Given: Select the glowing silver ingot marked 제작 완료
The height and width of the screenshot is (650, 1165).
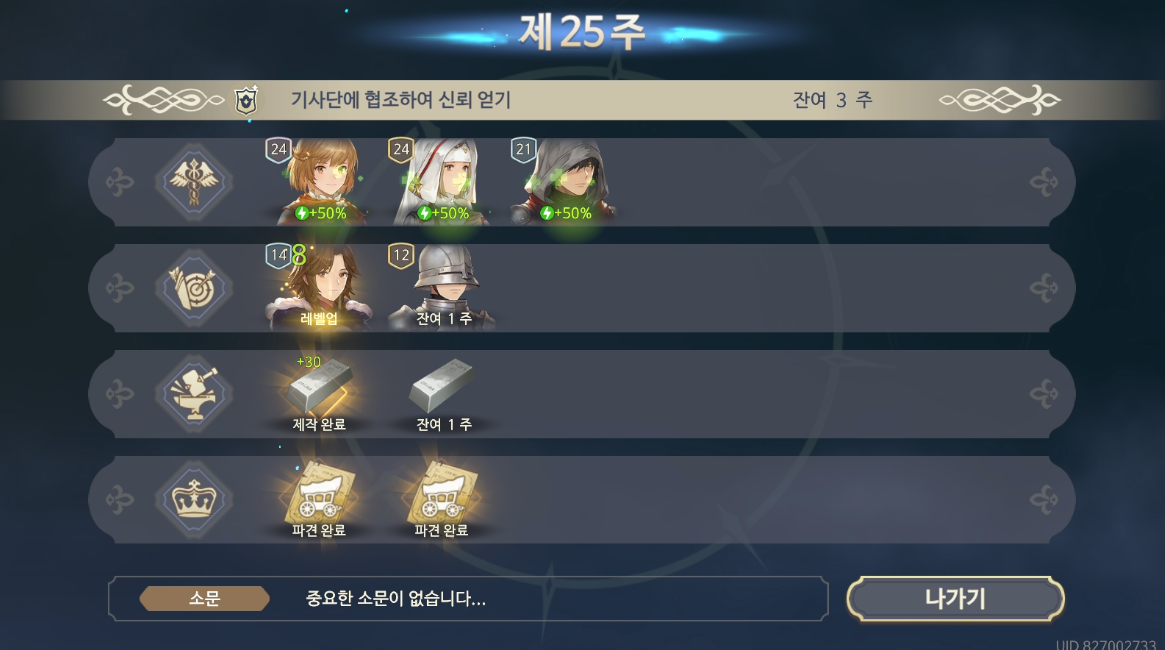Looking at the screenshot, I should (319, 394).
